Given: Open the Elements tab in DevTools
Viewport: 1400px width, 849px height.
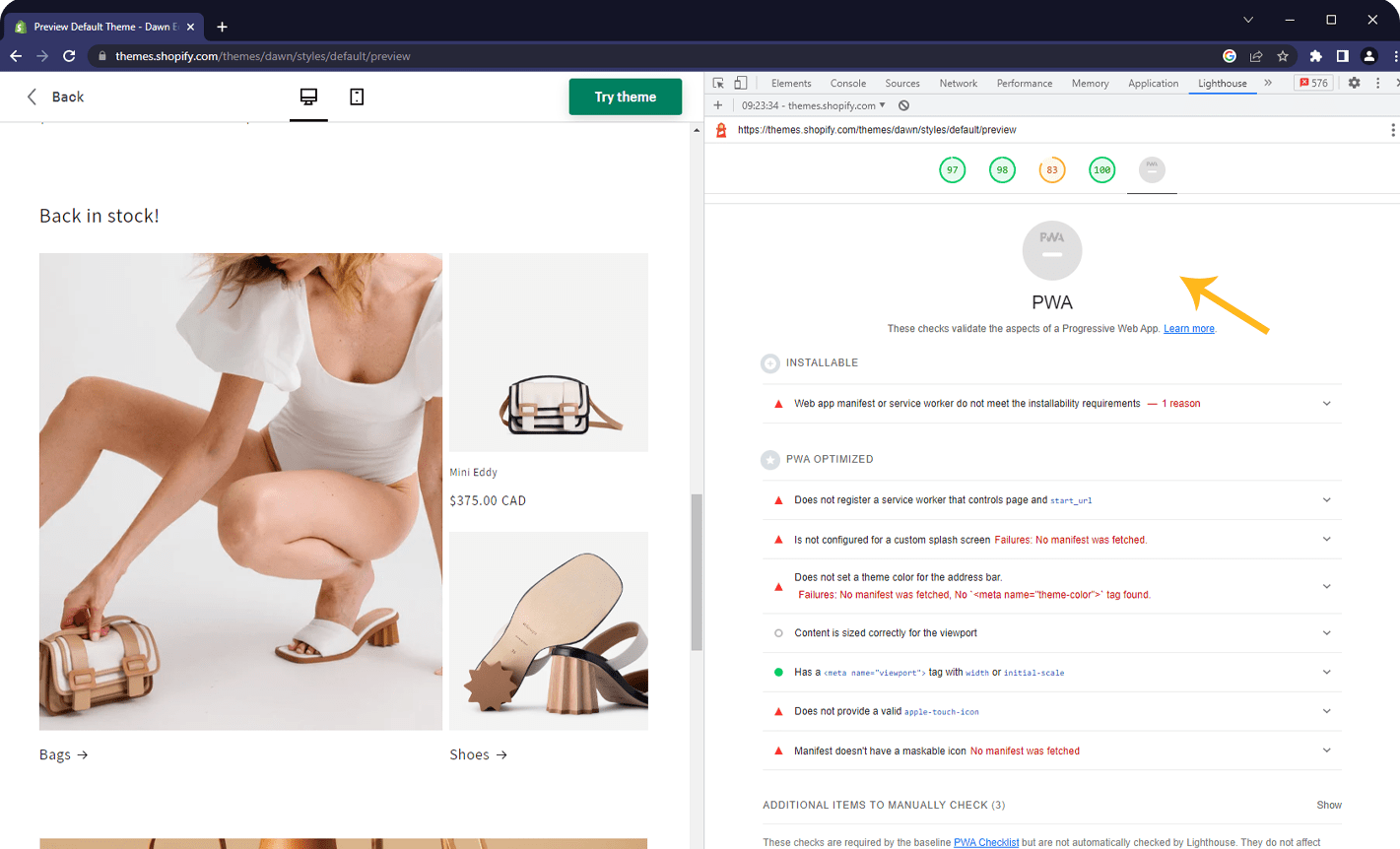Looking at the screenshot, I should point(791,84).
